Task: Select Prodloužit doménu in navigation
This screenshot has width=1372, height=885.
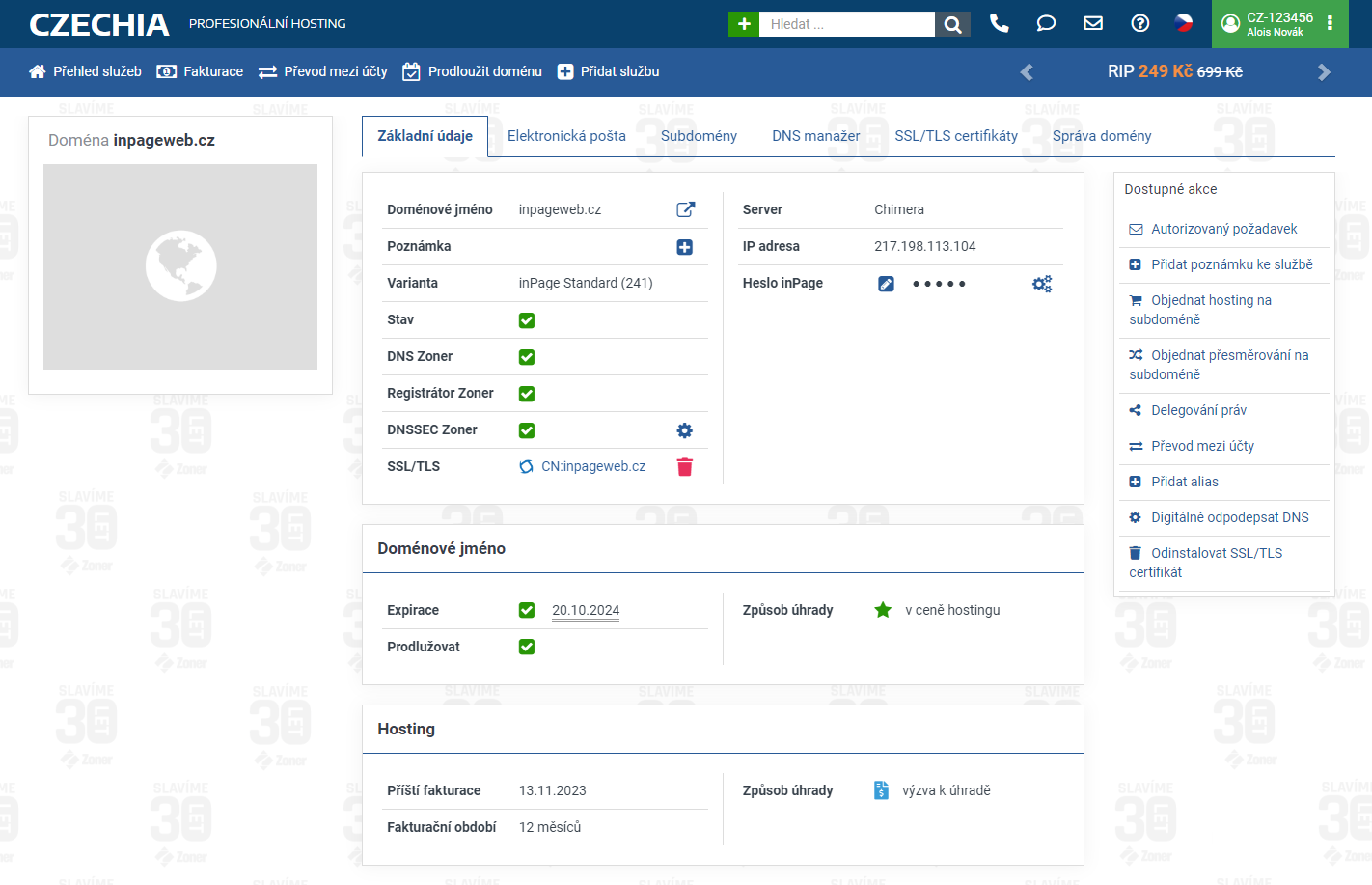Action: [x=472, y=71]
